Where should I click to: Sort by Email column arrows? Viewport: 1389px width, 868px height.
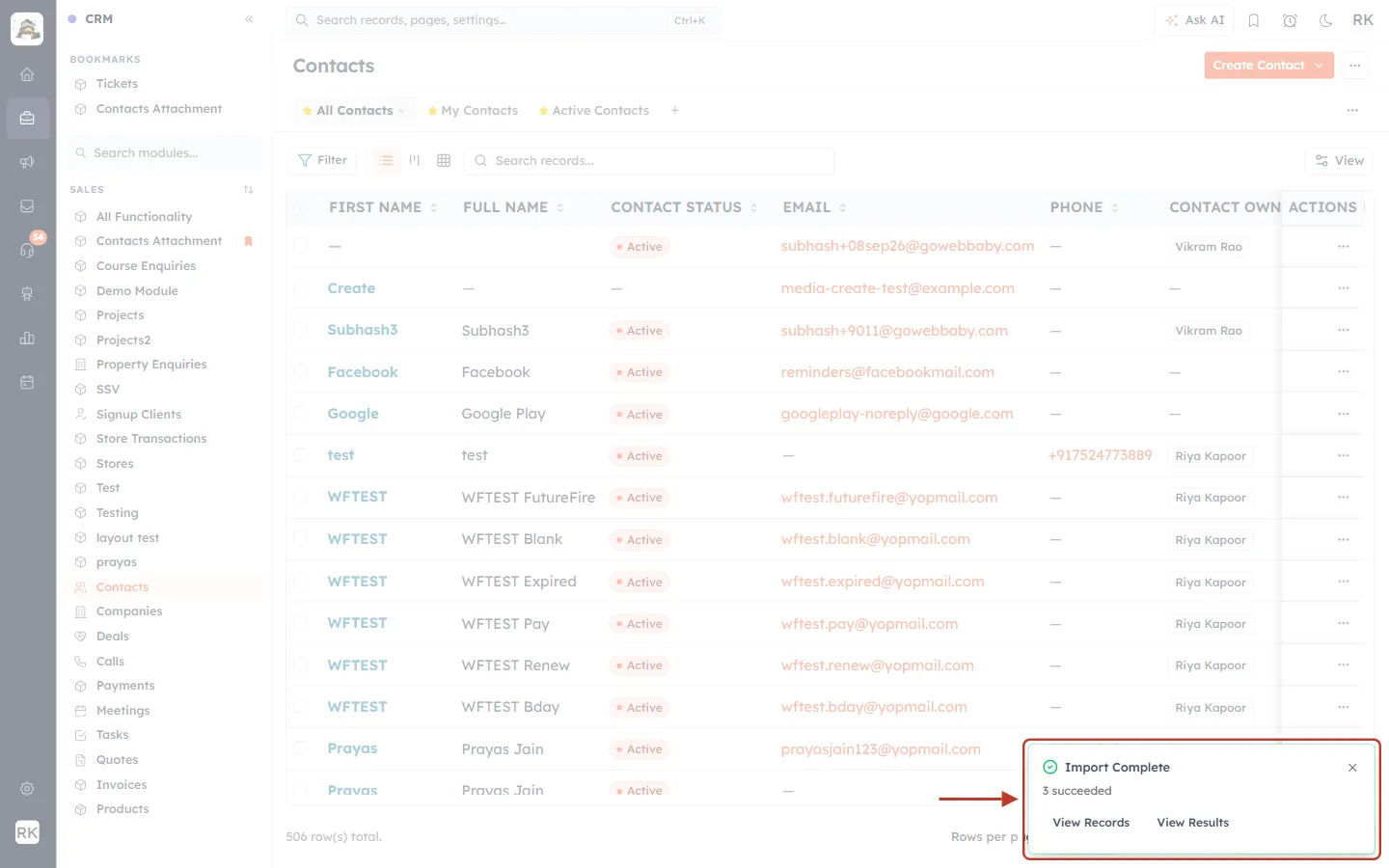tap(843, 207)
